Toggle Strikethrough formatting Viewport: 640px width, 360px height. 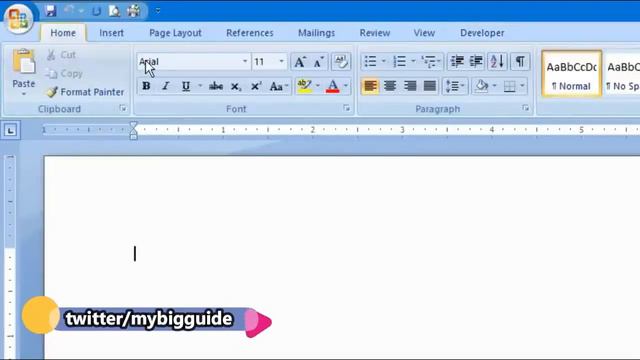[216, 86]
